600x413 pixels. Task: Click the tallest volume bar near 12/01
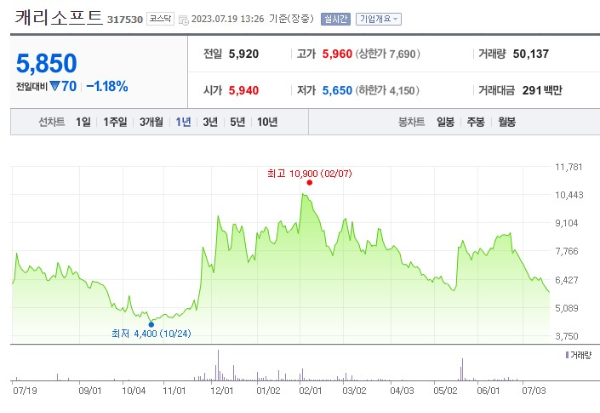(218, 365)
